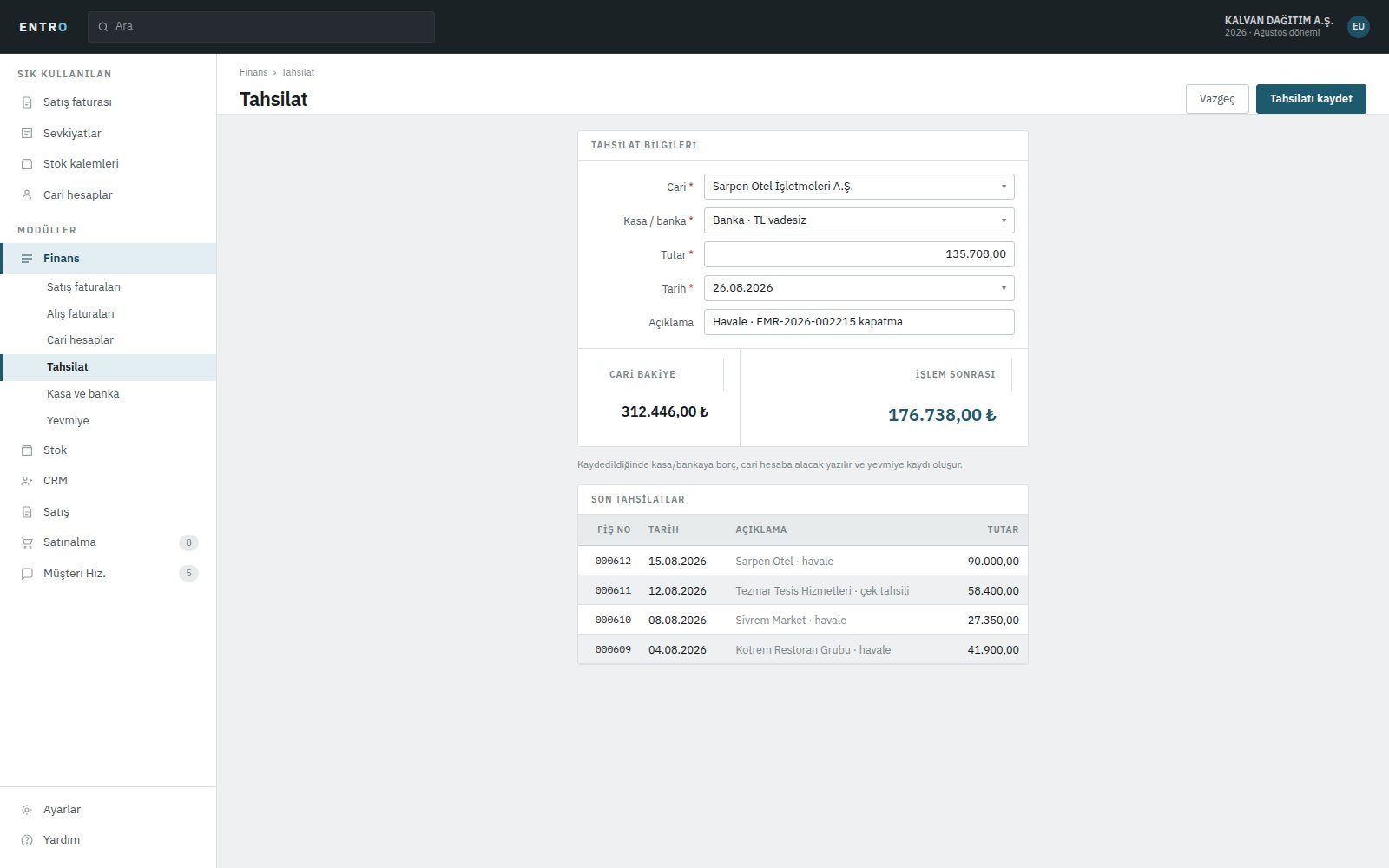Click the 176.738,00 ₺ post-transaction balance
Screen dimensions: 1389x868
pyautogui.click(x=942, y=416)
